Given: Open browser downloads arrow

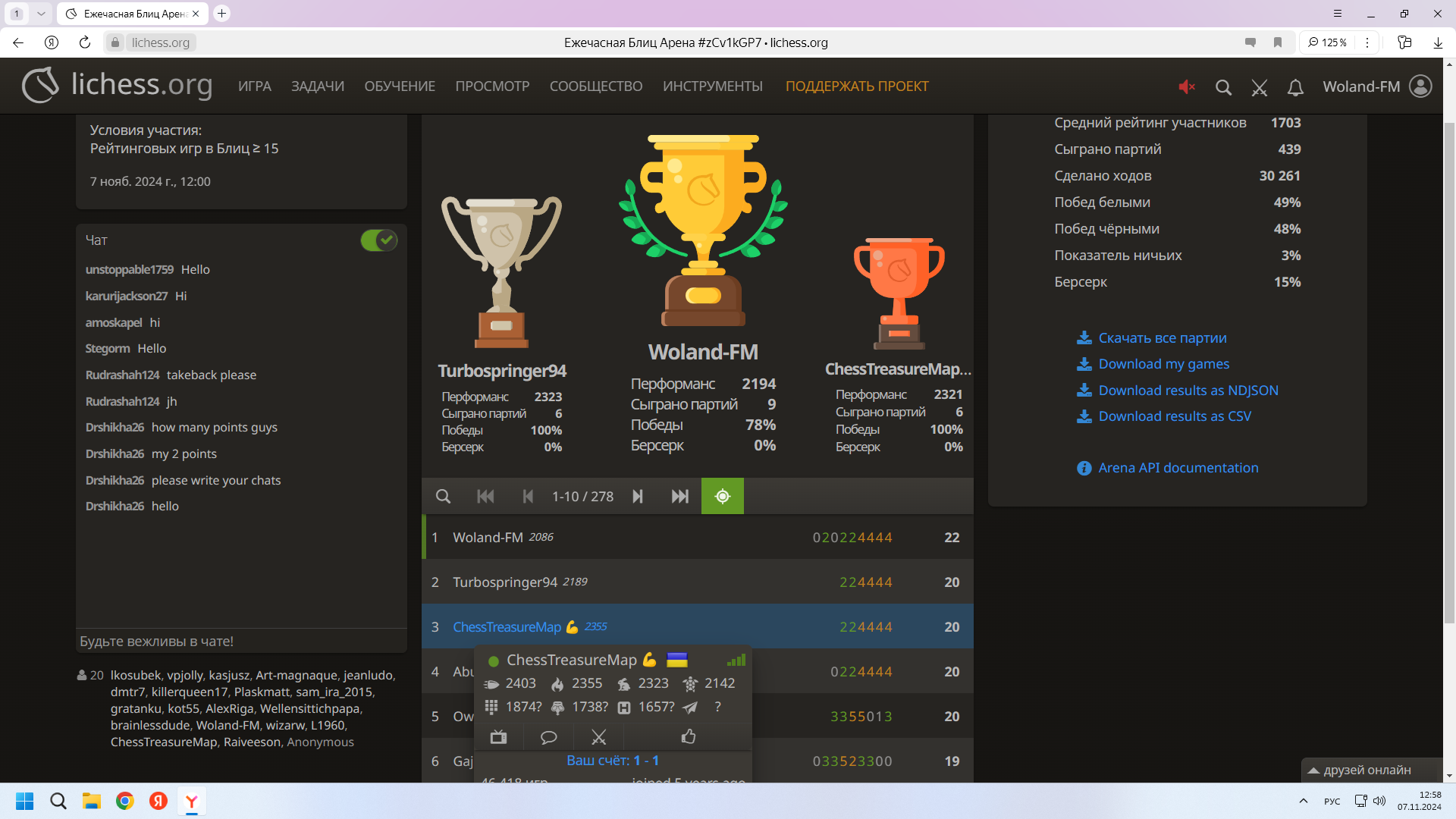Looking at the screenshot, I should pyautogui.click(x=1438, y=42).
